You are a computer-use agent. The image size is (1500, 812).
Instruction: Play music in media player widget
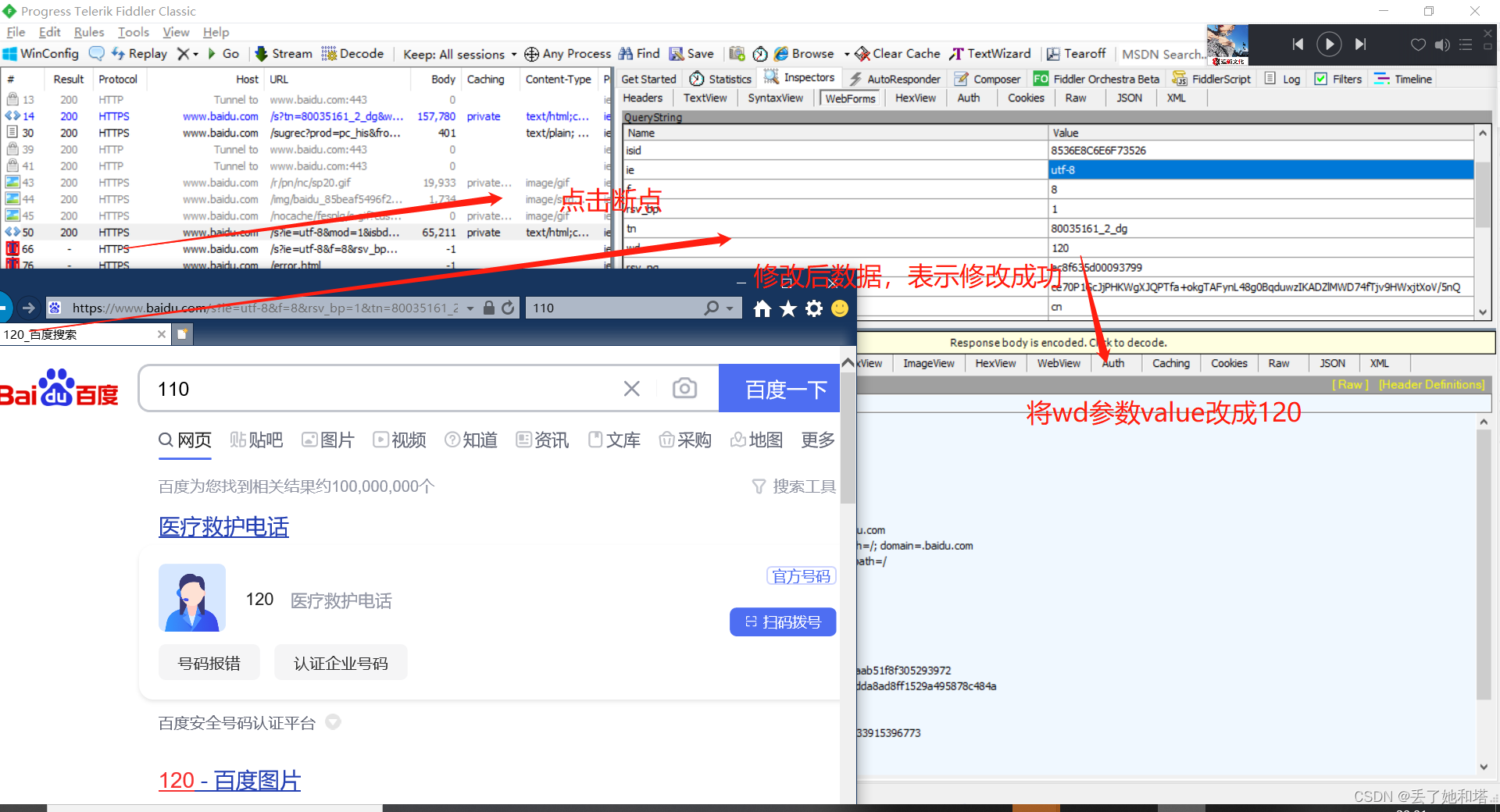click(1329, 44)
